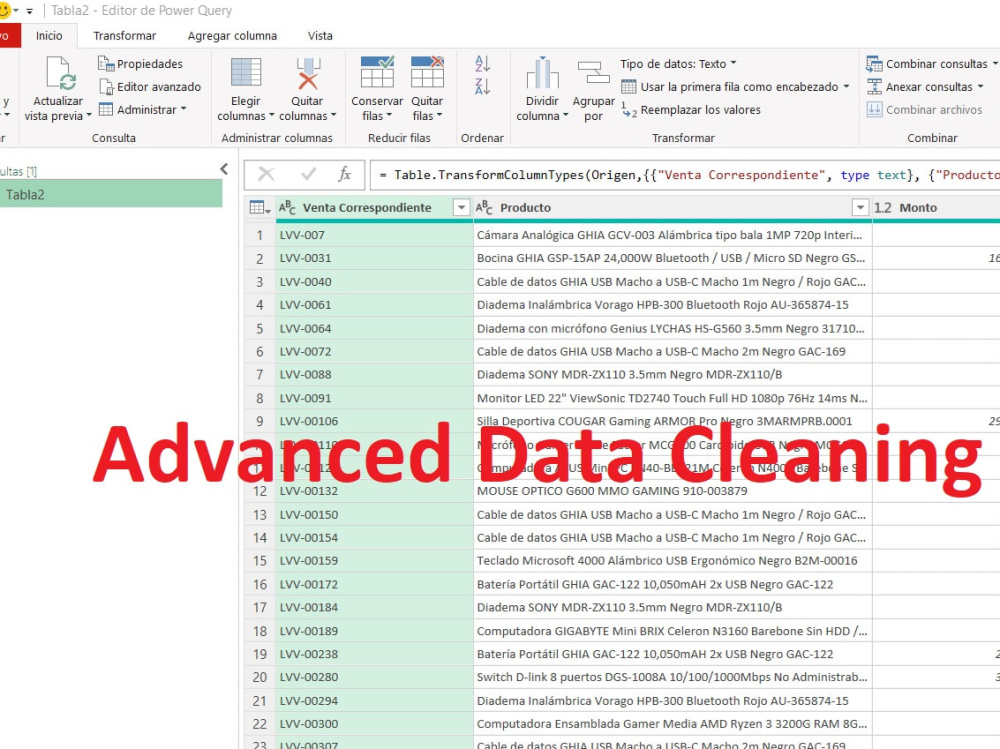Open the Combinar consultas dropdown arrow
Image resolution: width=1000 pixels, height=749 pixels.
coord(994,63)
